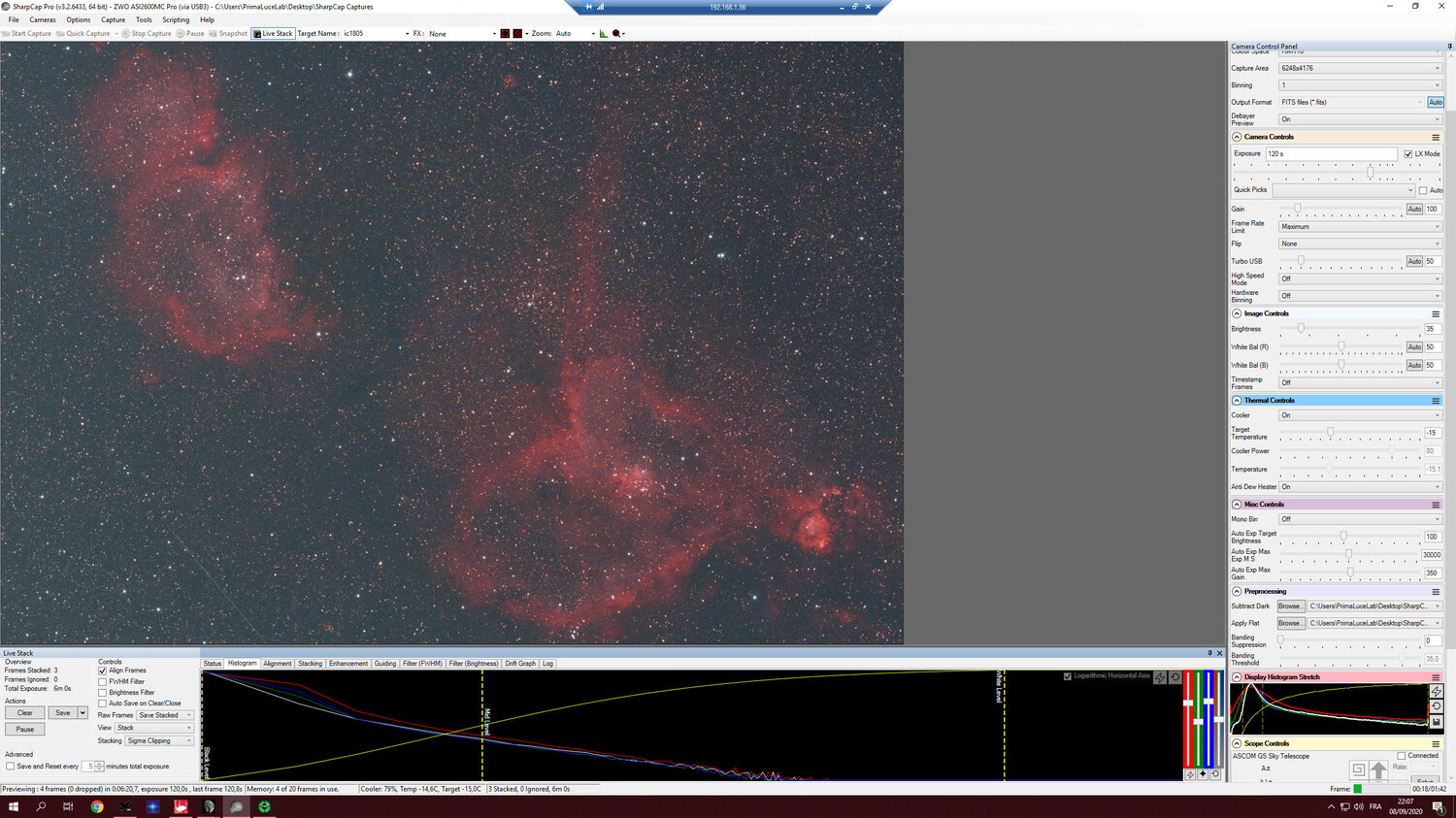The image size is (1456, 818).
Task: Open the Tools menu
Action: [144, 19]
